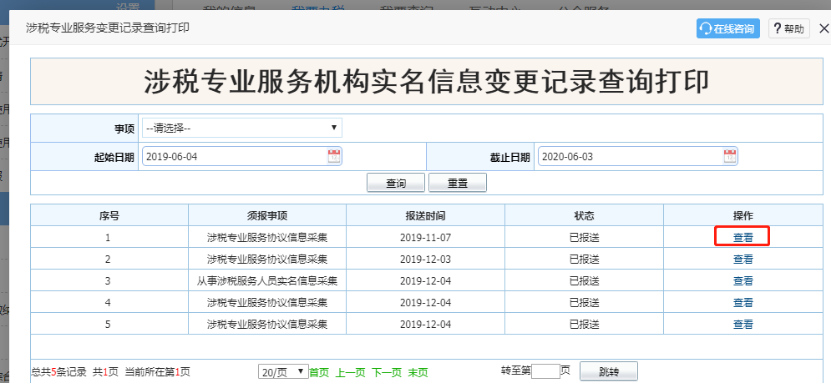Viewport: 831px width, 384px height.
Task: Click 查看 link in row 1
Action: tap(742, 238)
